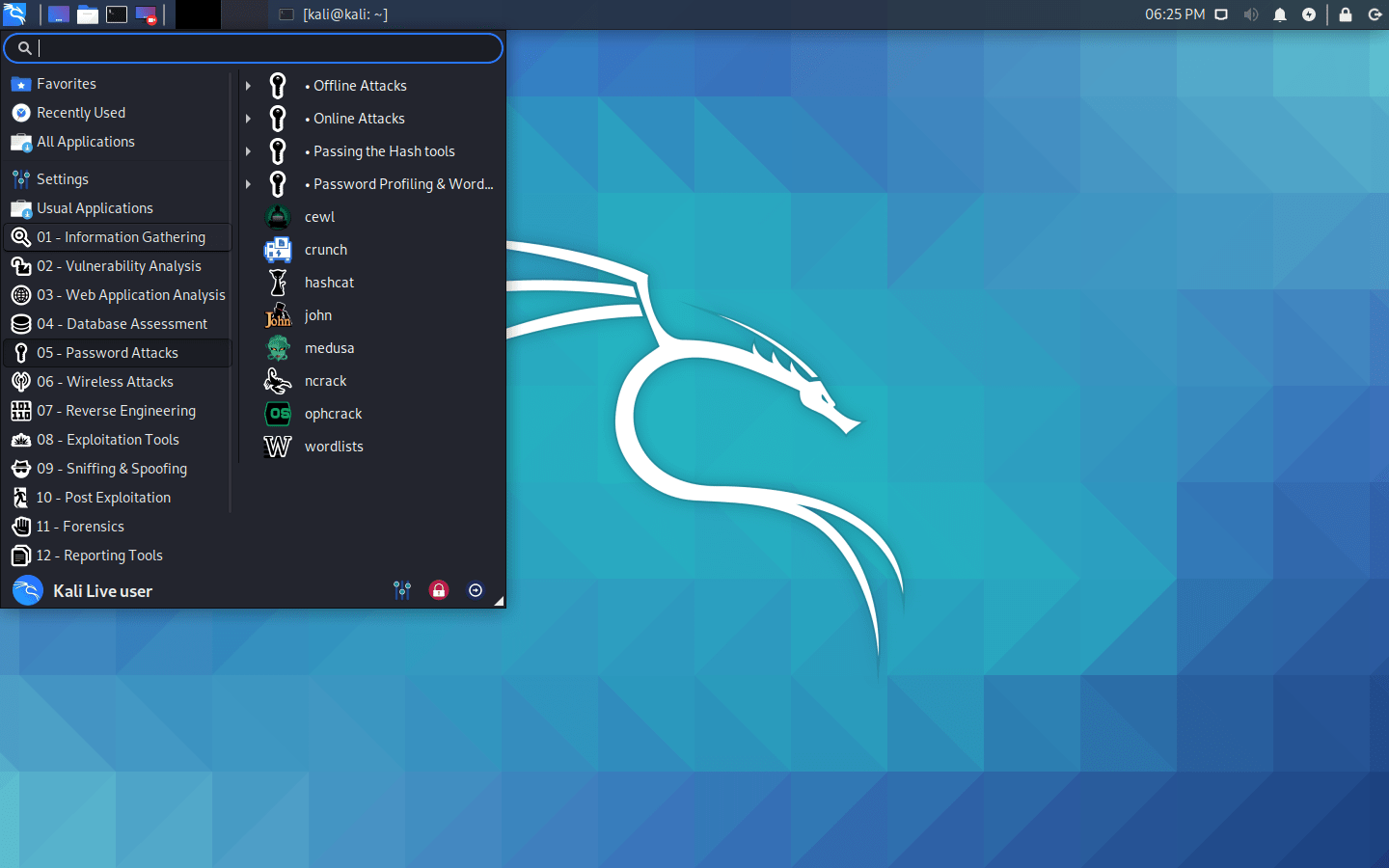This screenshot has width=1389, height=868.
Task: Click the log out icon in the menu footer
Action: 476,590
